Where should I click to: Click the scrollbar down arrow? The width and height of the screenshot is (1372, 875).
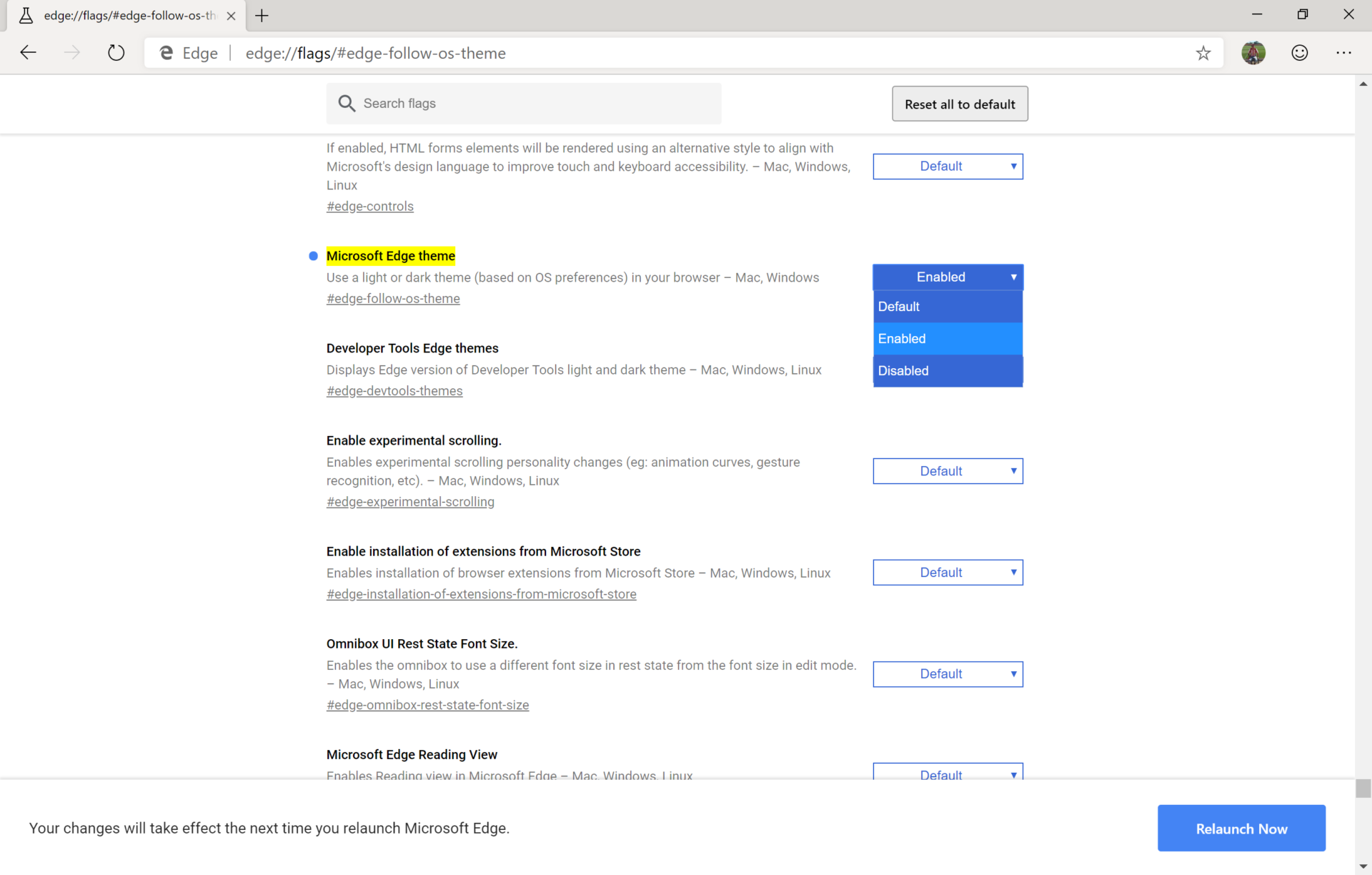tap(1363, 867)
